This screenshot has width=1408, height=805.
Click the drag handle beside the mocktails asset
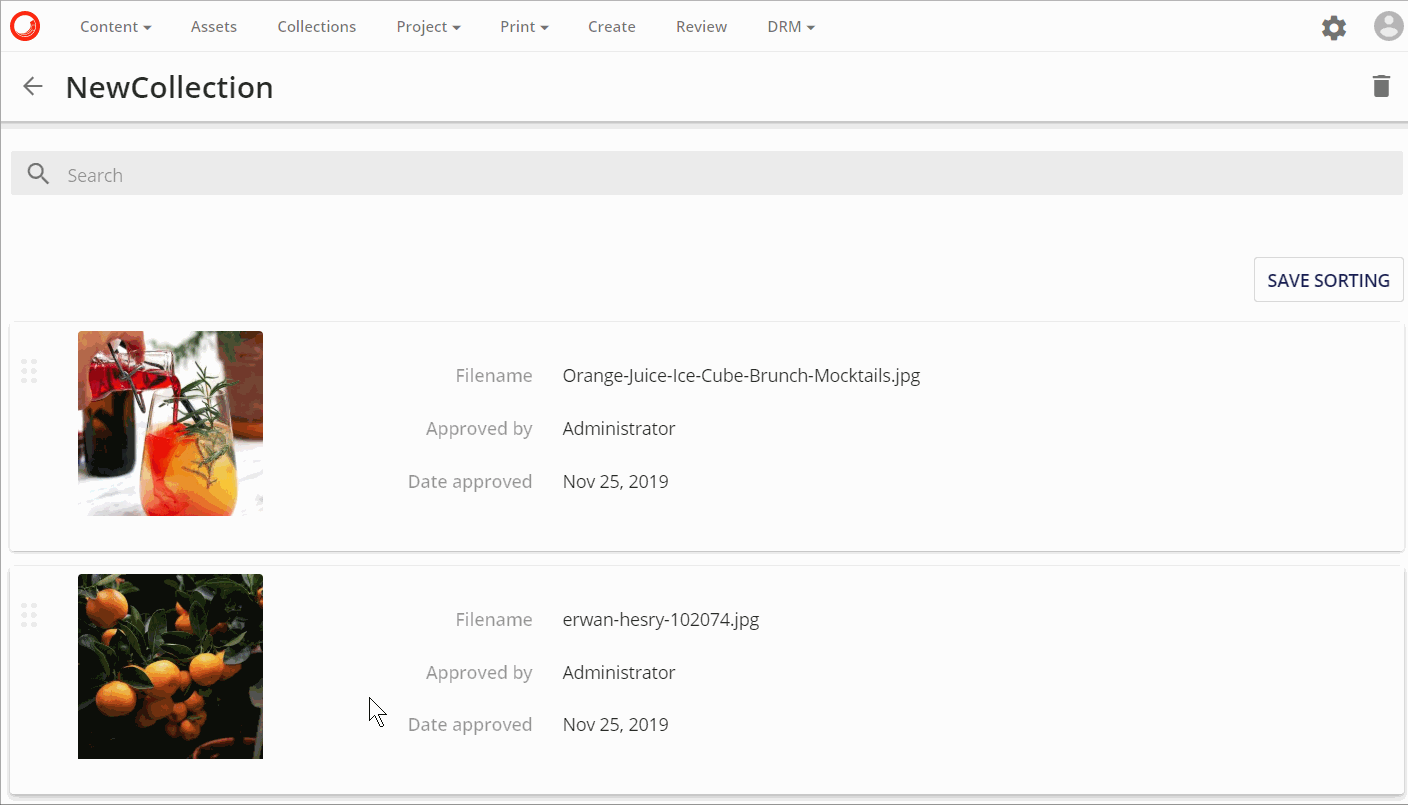pyautogui.click(x=29, y=370)
